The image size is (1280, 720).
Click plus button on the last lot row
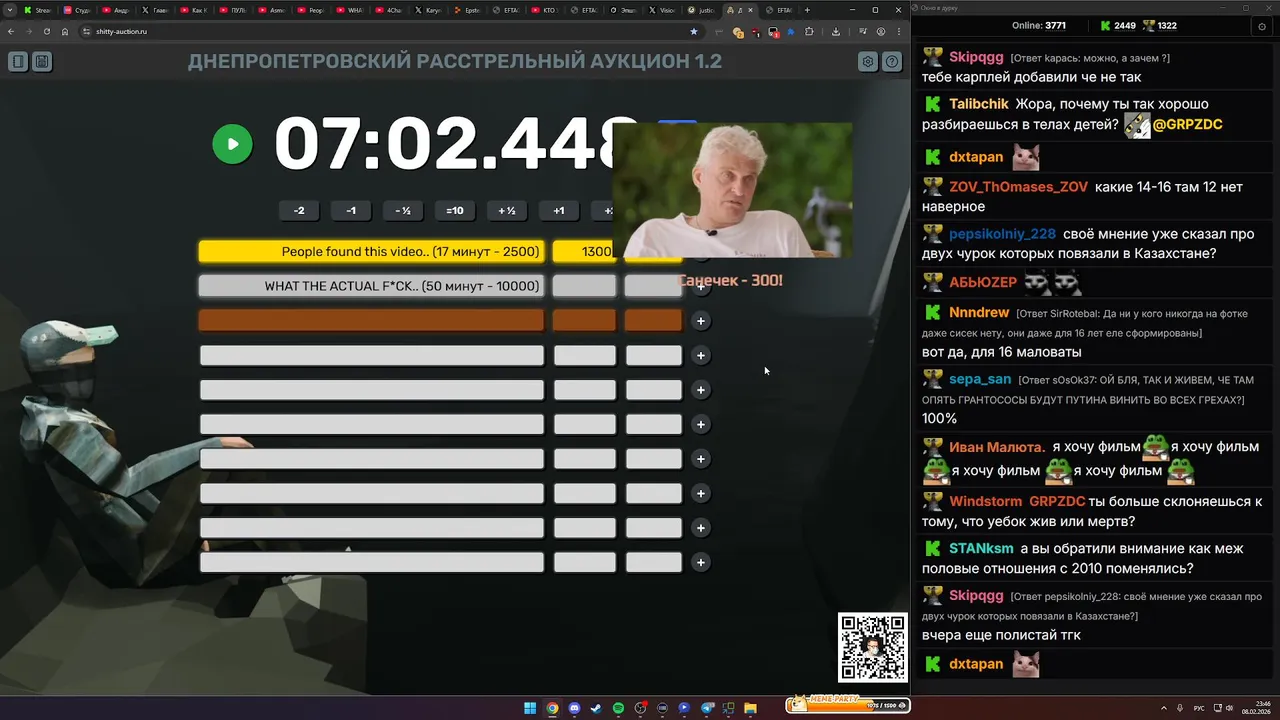click(701, 562)
